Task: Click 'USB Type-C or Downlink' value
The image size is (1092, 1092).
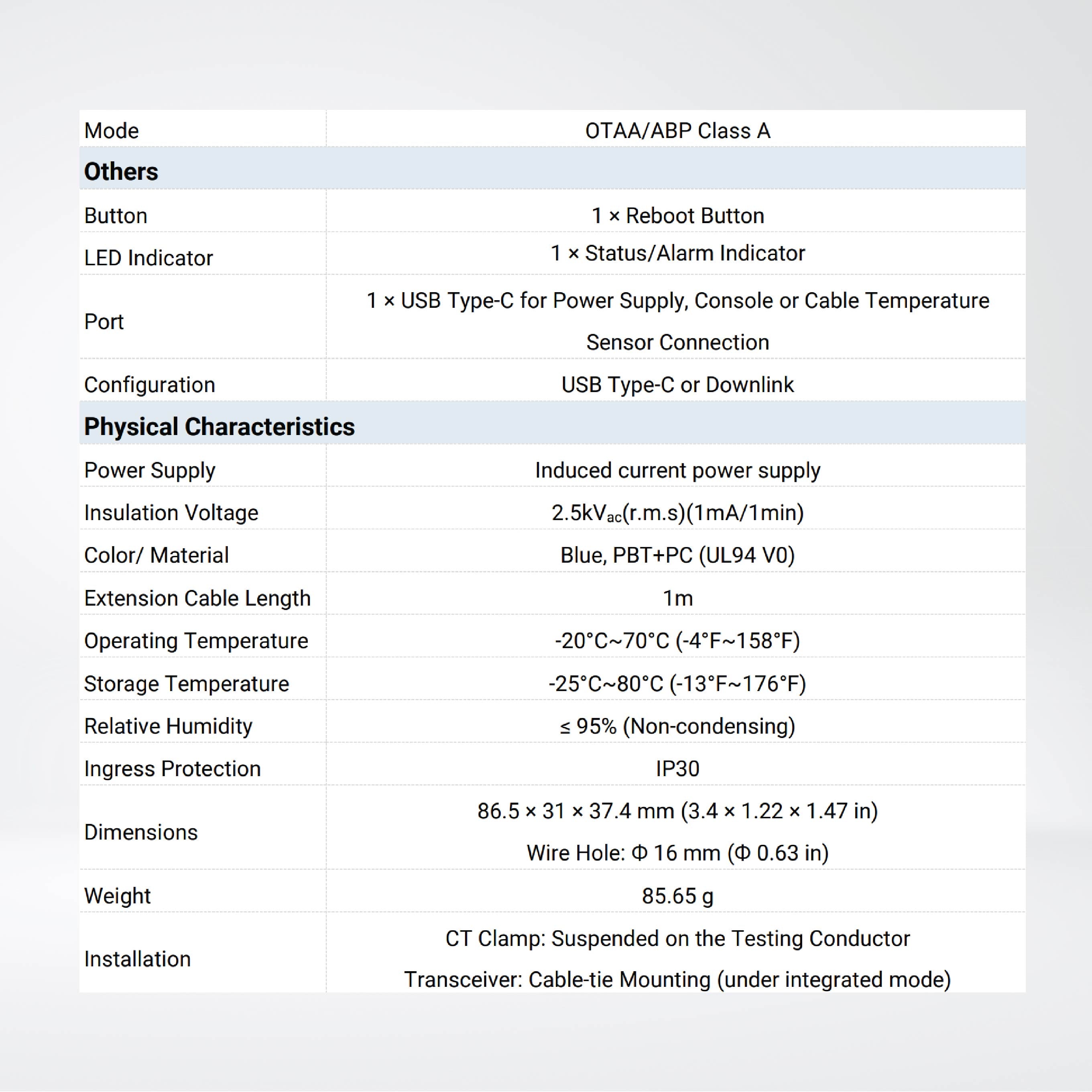Action: coord(677,385)
